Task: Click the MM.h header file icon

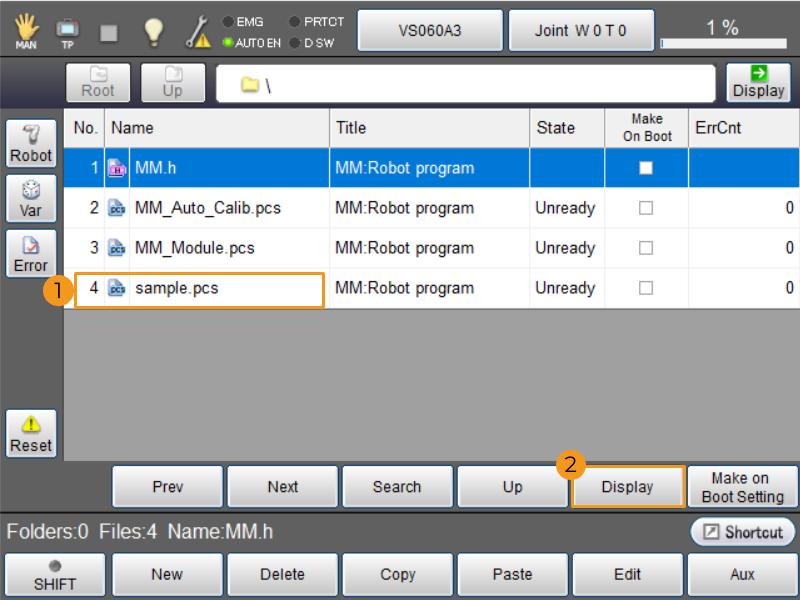Action: pos(117,168)
